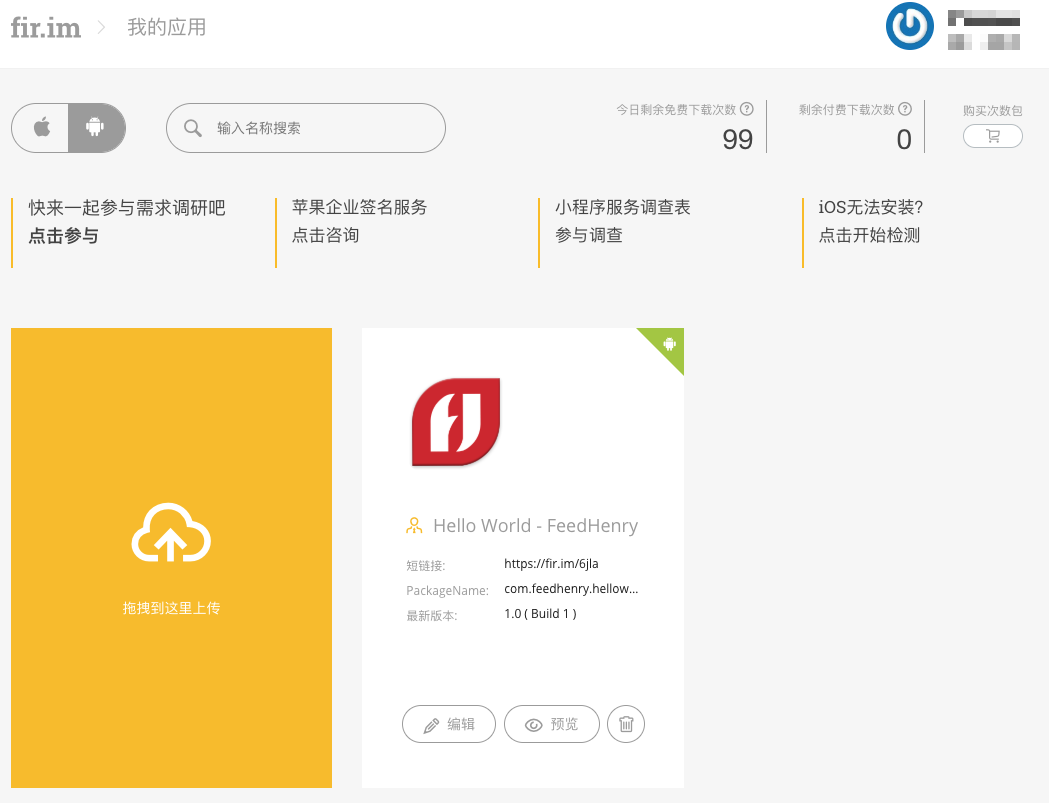Open the 快来一起参与需求调研吧 survey link
The image size is (1049, 803).
click(x=127, y=221)
